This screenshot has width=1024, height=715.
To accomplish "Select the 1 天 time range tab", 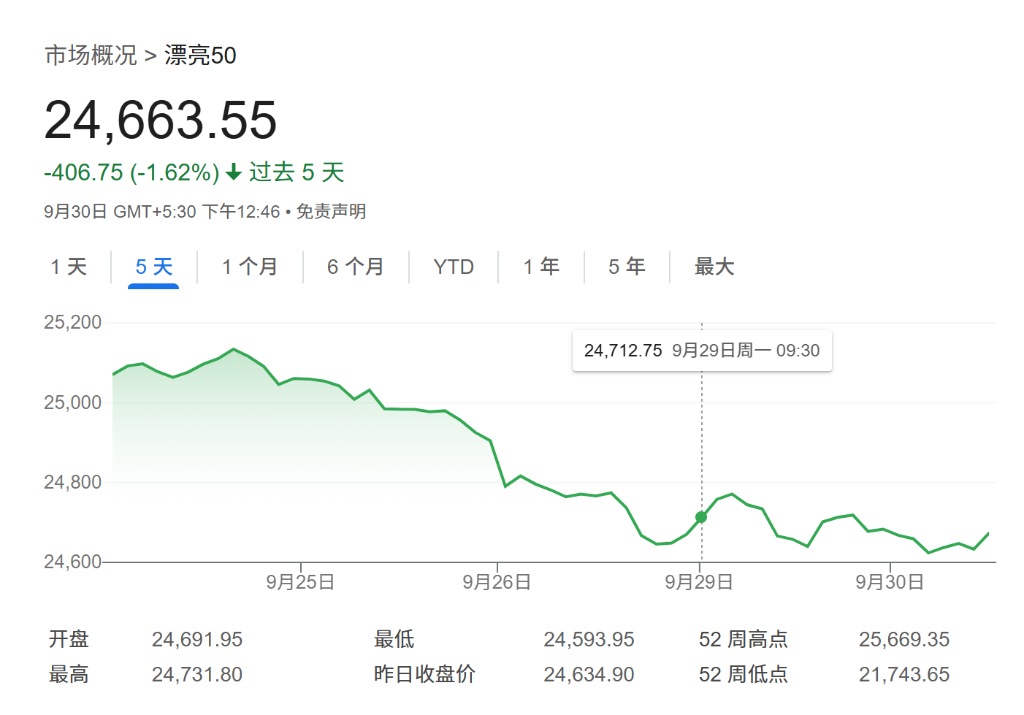I will [x=69, y=267].
